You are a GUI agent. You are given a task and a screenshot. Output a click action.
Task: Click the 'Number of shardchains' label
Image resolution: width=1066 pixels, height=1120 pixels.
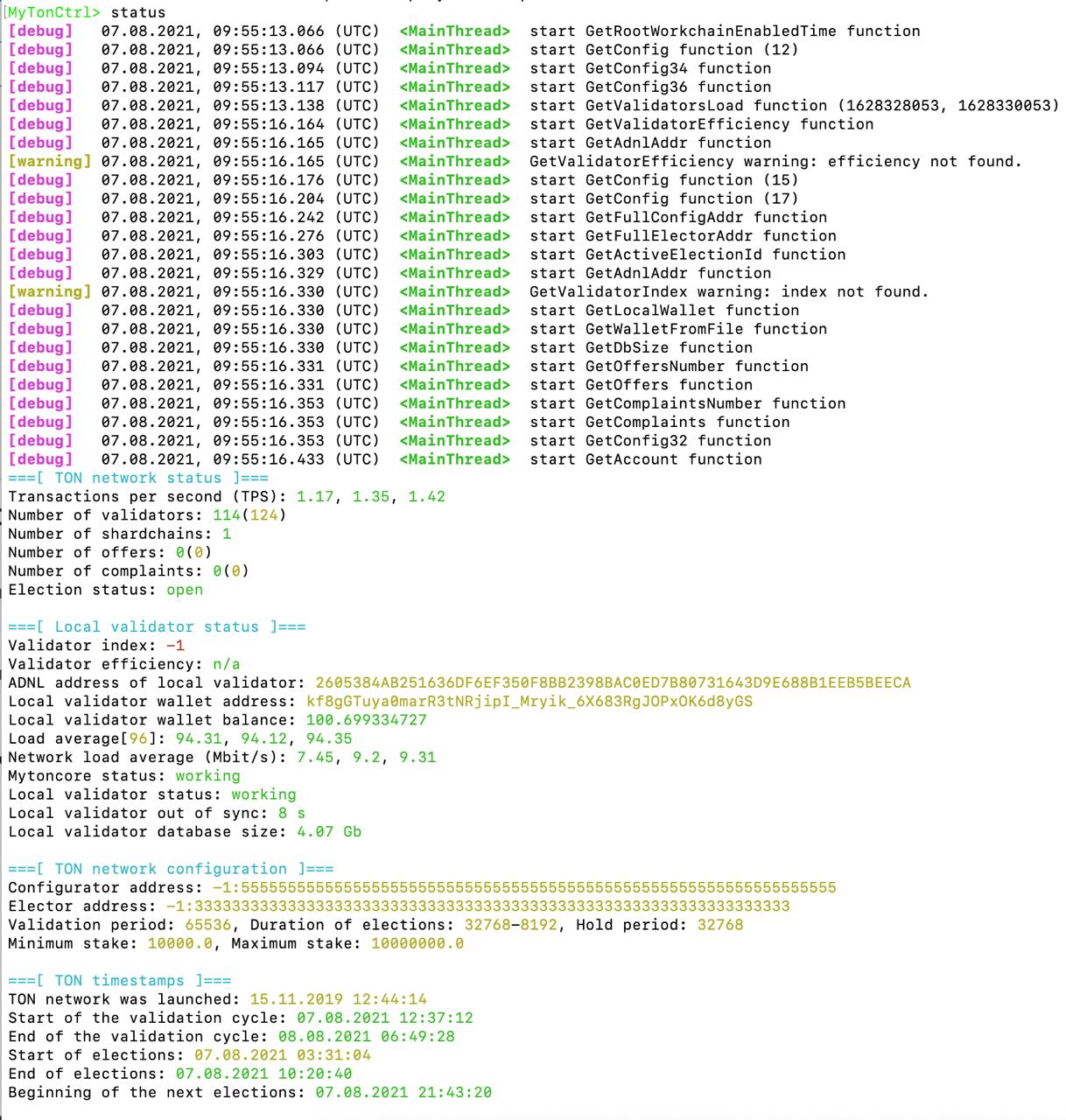click(x=110, y=534)
